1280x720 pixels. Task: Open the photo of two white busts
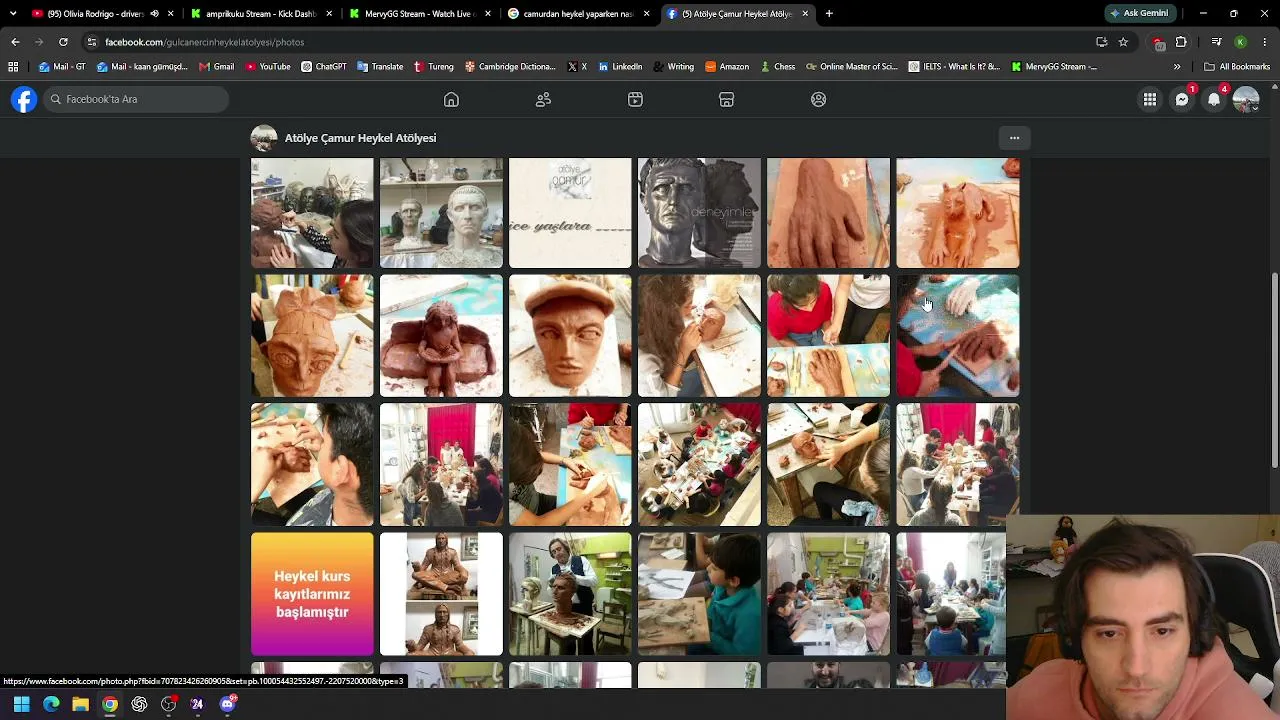click(x=441, y=213)
